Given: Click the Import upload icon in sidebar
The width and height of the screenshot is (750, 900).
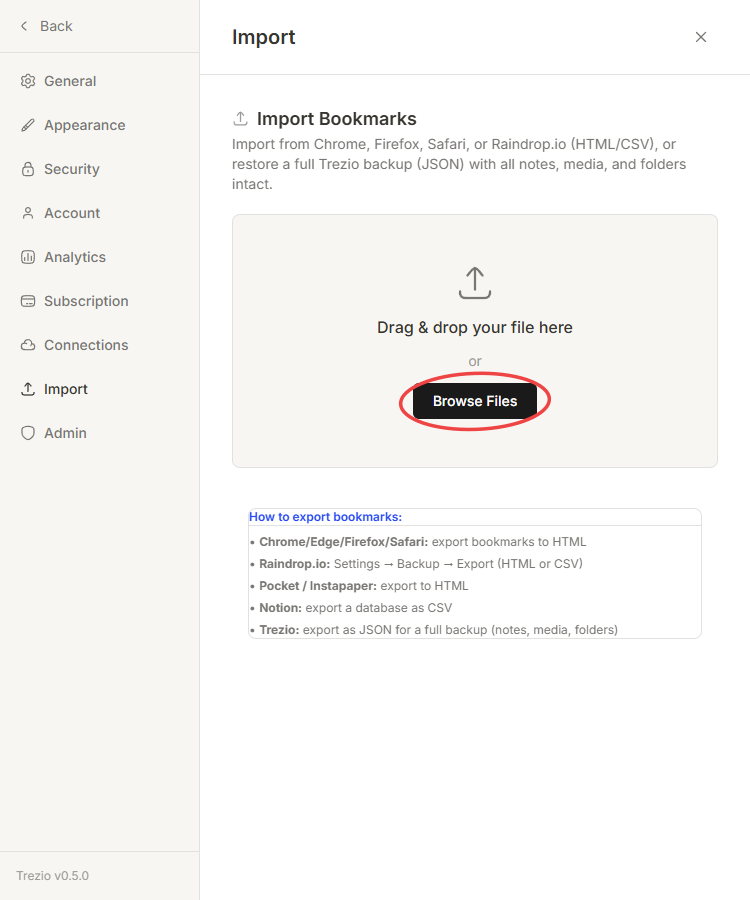Looking at the screenshot, I should point(28,389).
